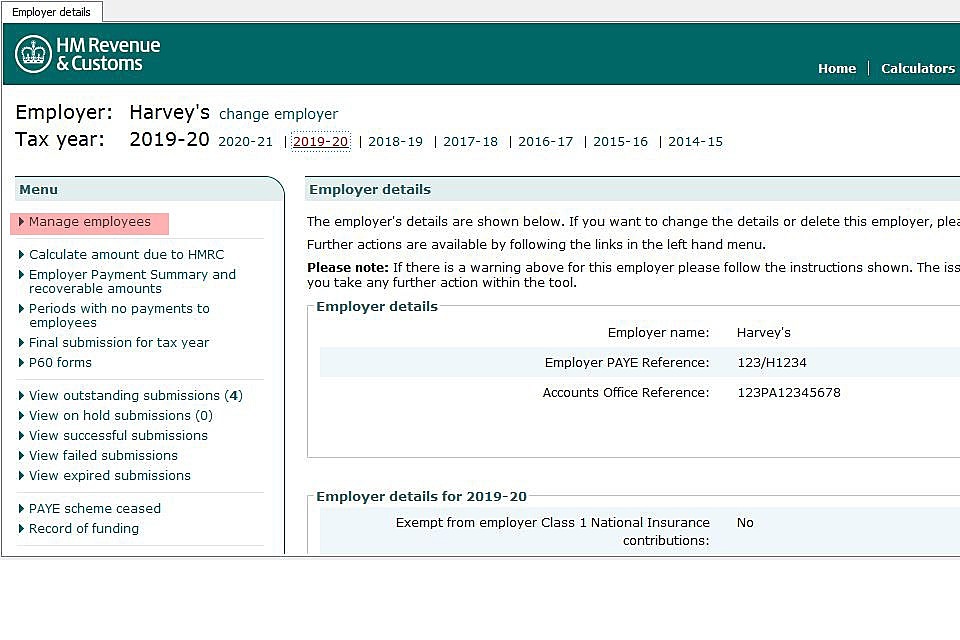Open tax year 2014-15
The height and width of the screenshot is (640, 960).
coord(695,142)
